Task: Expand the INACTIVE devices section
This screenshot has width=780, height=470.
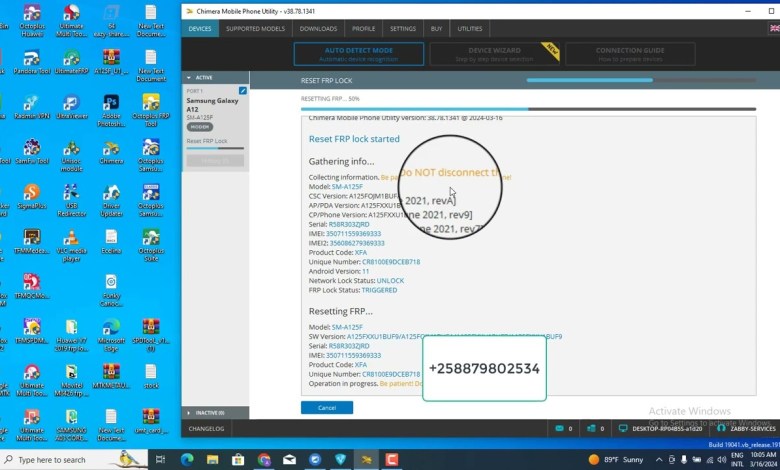Action: (189, 413)
